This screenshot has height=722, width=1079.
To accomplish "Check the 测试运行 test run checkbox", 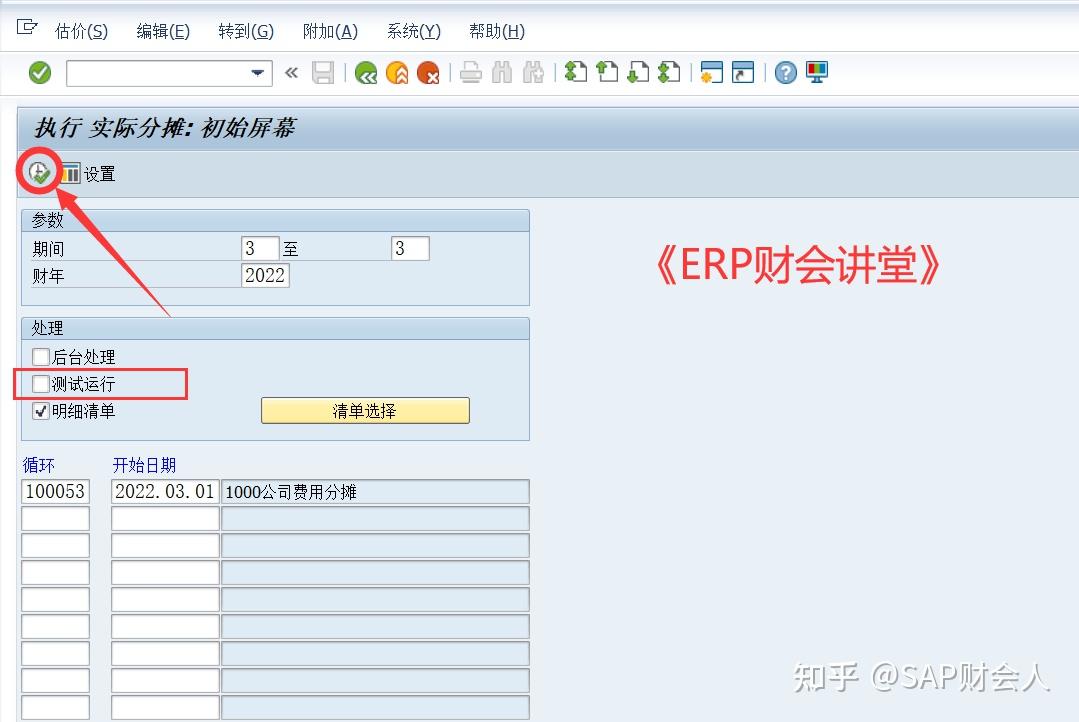I will coord(41,383).
